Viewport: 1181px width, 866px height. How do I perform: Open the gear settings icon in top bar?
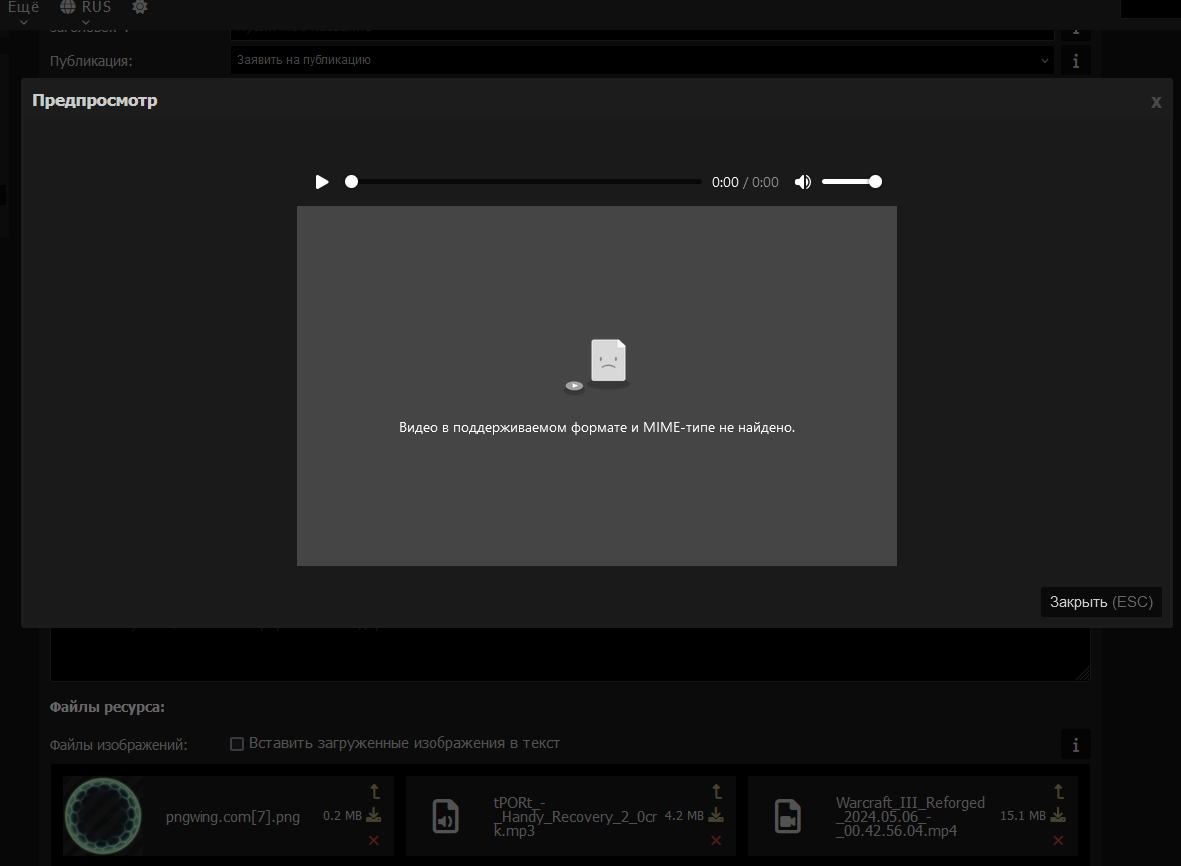[139, 8]
